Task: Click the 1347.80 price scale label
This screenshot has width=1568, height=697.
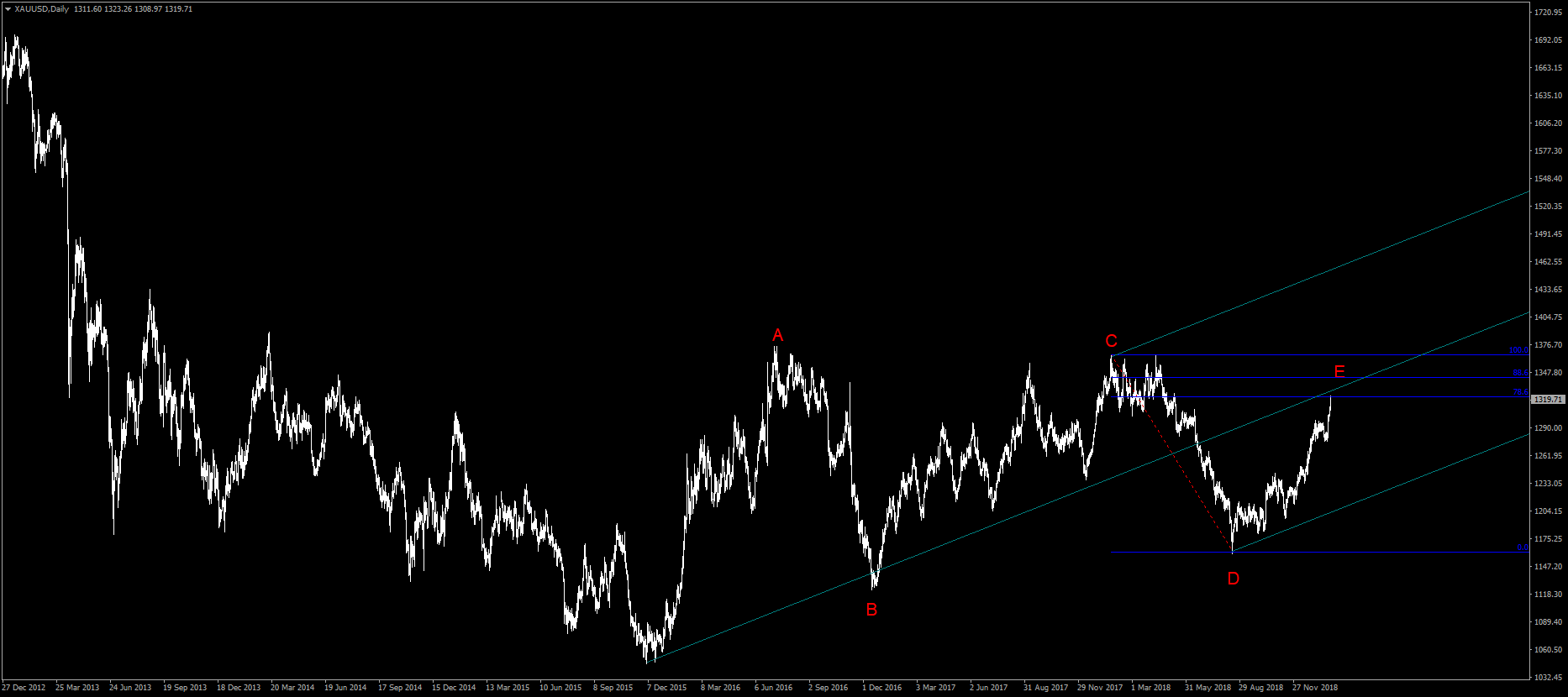Action: (1548, 373)
